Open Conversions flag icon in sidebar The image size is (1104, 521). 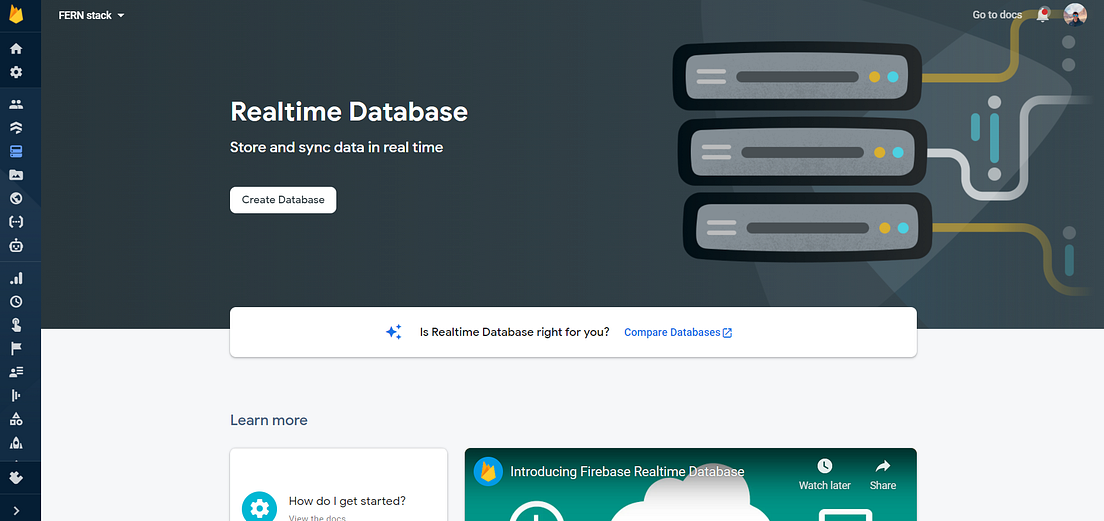click(x=15, y=348)
